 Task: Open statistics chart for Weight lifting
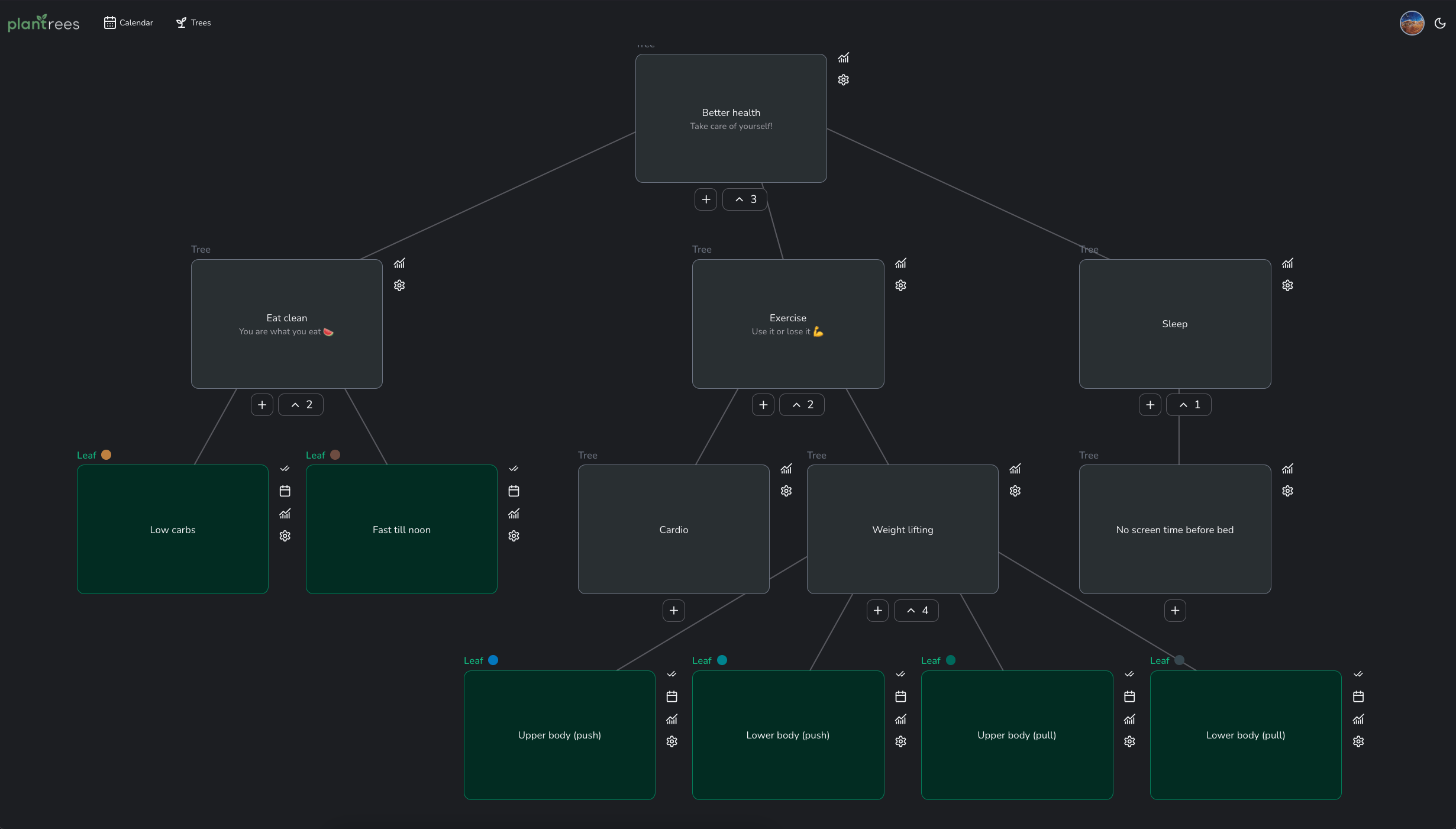coord(1015,469)
